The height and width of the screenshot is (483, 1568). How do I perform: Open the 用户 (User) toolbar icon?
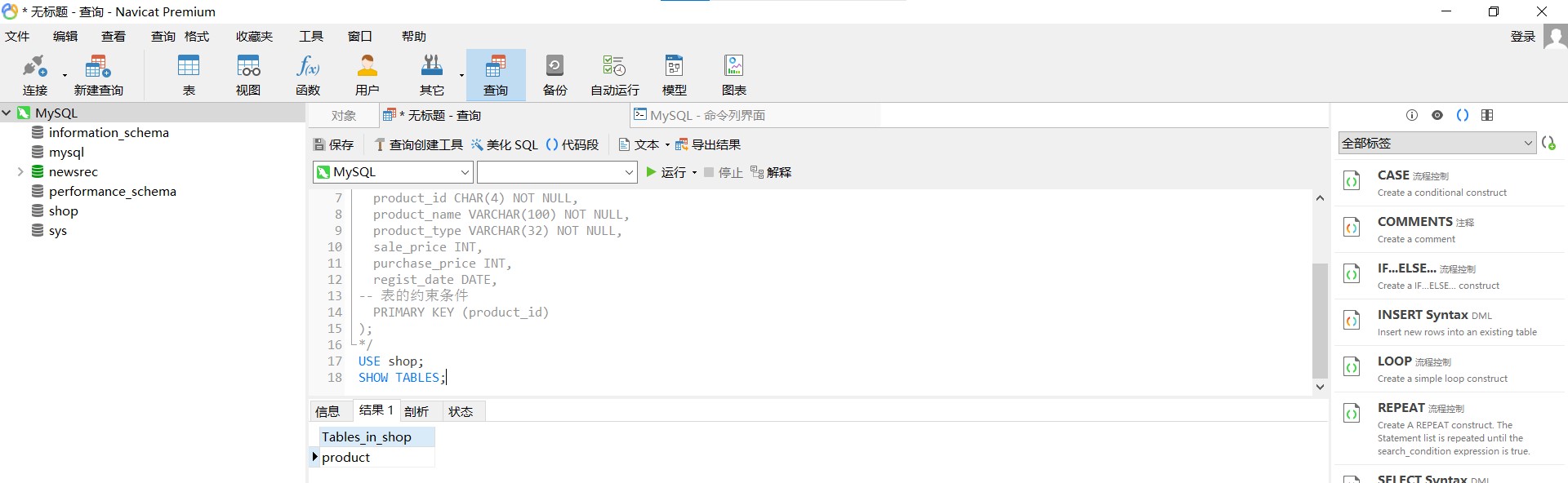point(367,75)
